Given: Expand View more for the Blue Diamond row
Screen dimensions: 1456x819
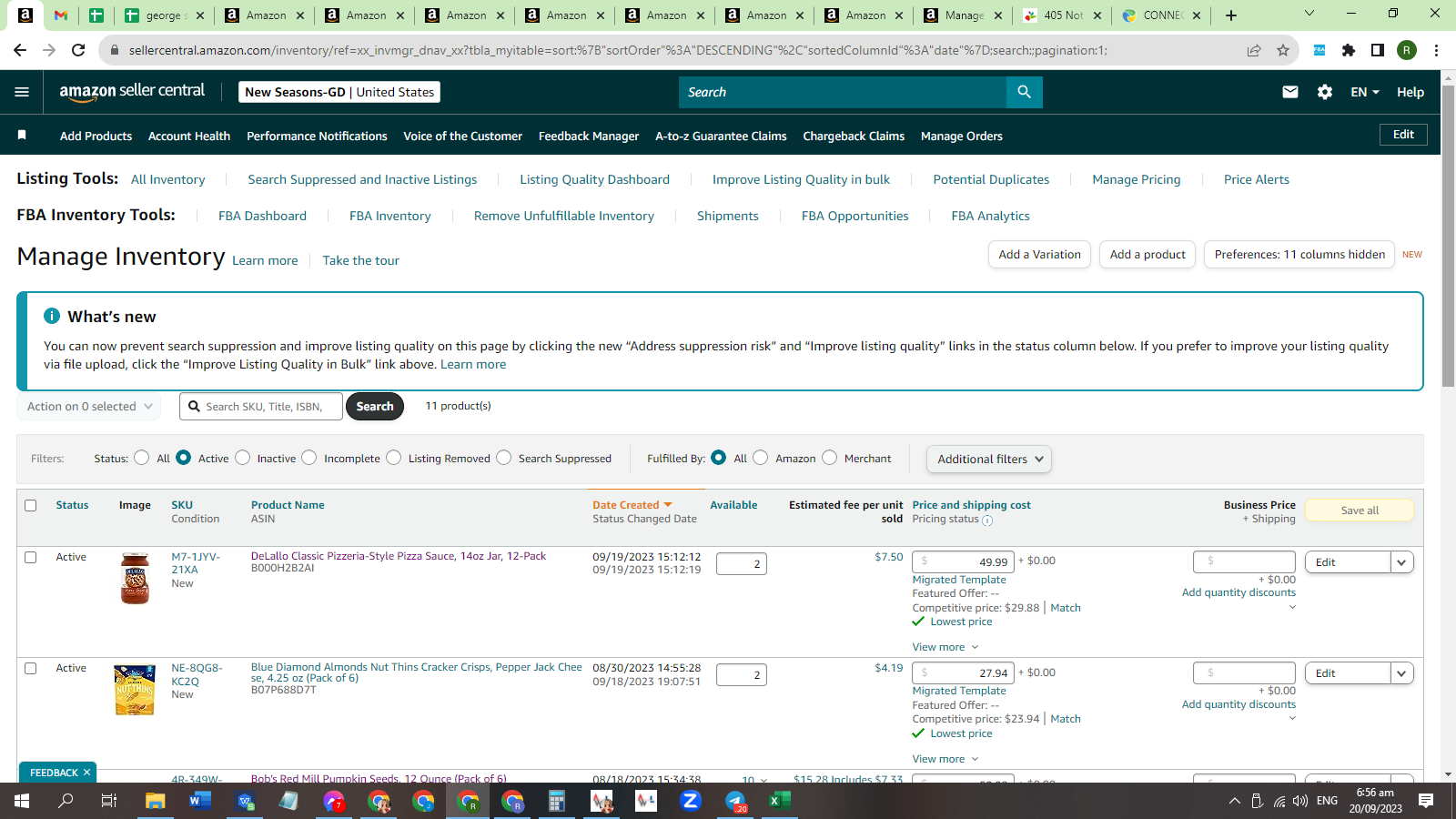Looking at the screenshot, I should [x=945, y=759].
